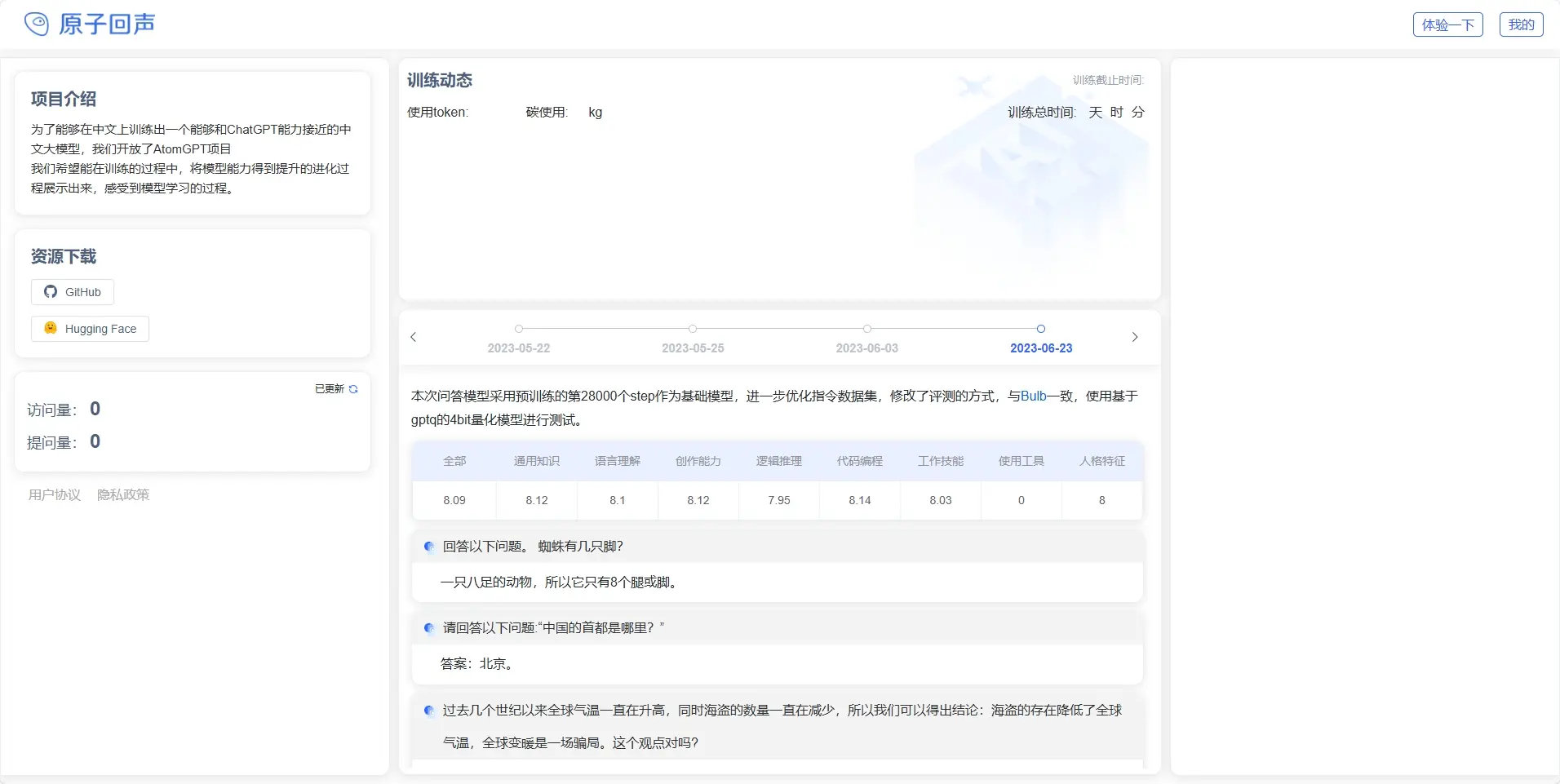Collapse timeline with the left chevron arrow

pyautogui.click(x=413, y=337)
